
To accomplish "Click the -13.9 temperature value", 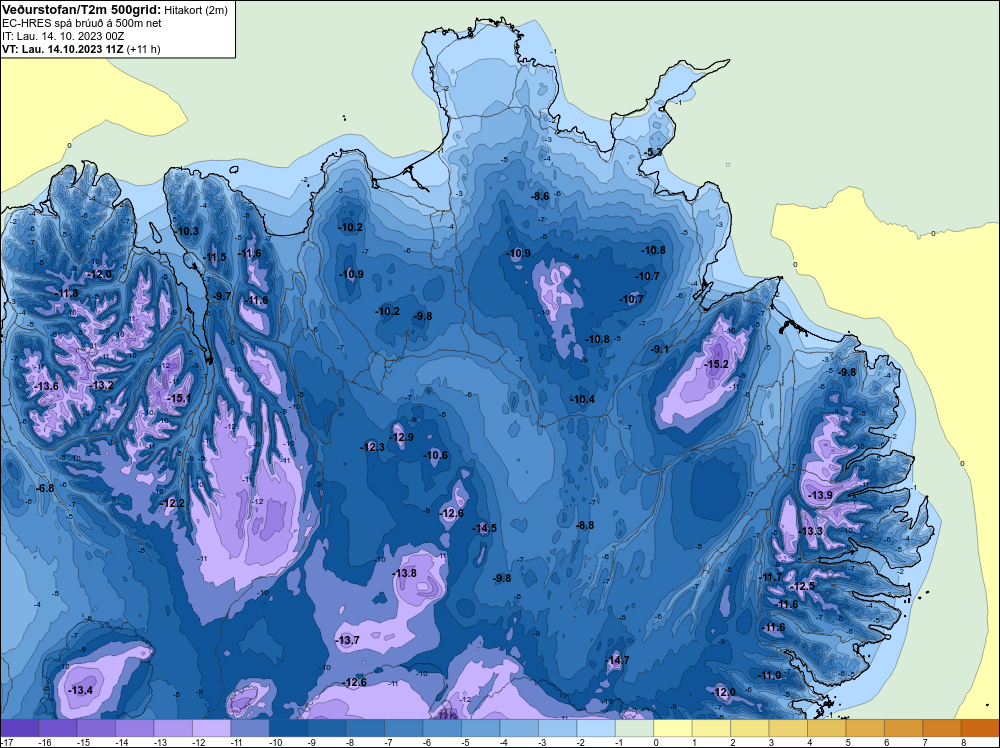I will click(820, 495).
